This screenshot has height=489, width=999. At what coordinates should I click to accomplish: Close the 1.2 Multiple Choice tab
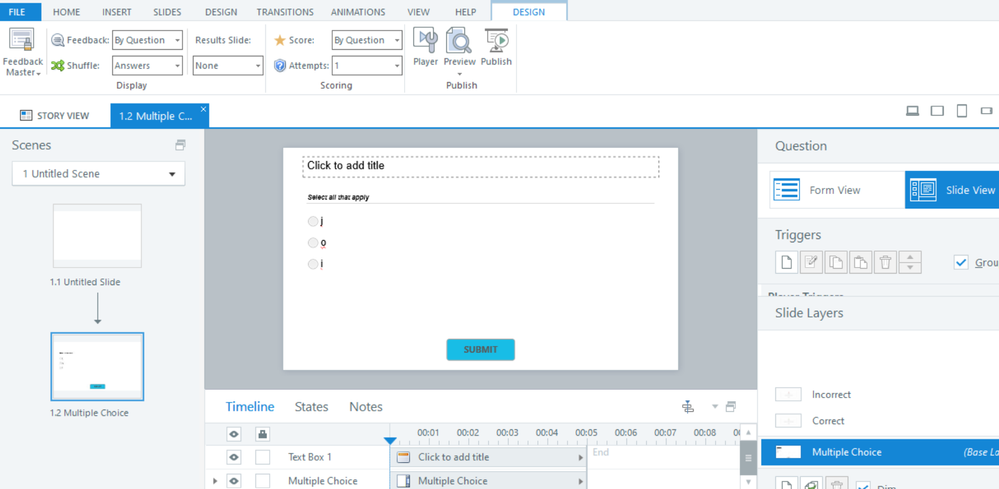pyautogui.click(x=203, y=109)
